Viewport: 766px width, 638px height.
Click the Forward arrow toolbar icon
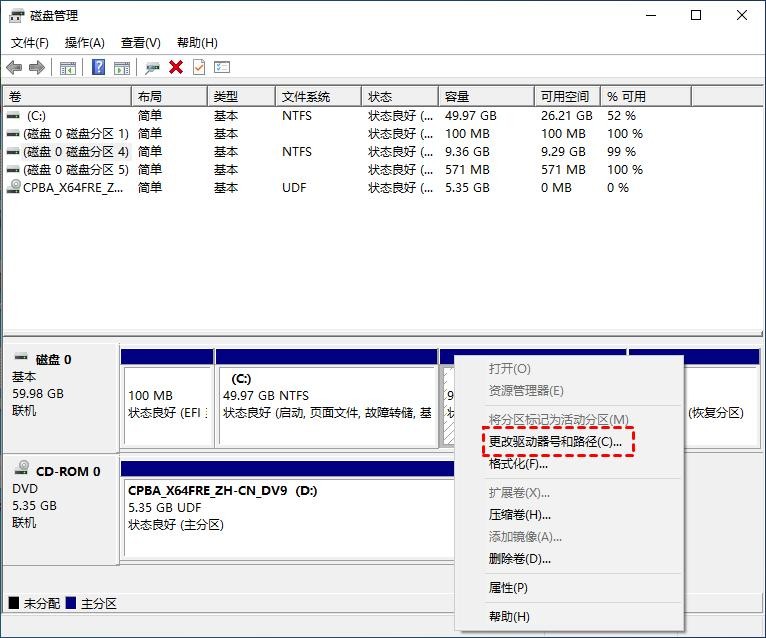(x=37, y=67)
